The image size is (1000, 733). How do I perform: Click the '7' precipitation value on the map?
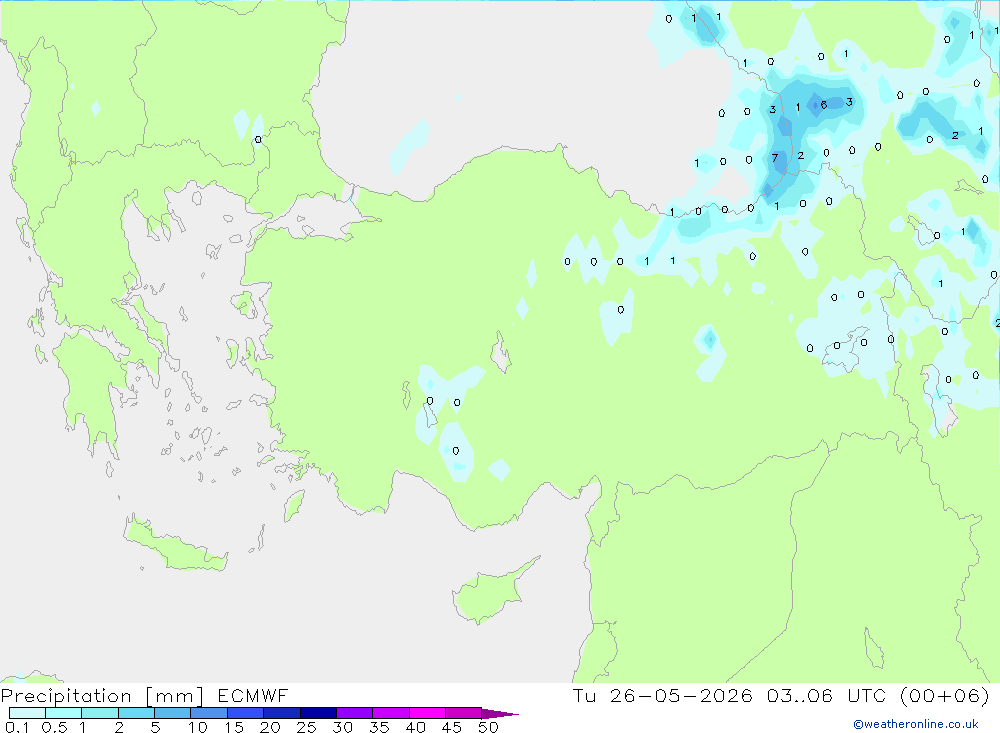[775, 158]
